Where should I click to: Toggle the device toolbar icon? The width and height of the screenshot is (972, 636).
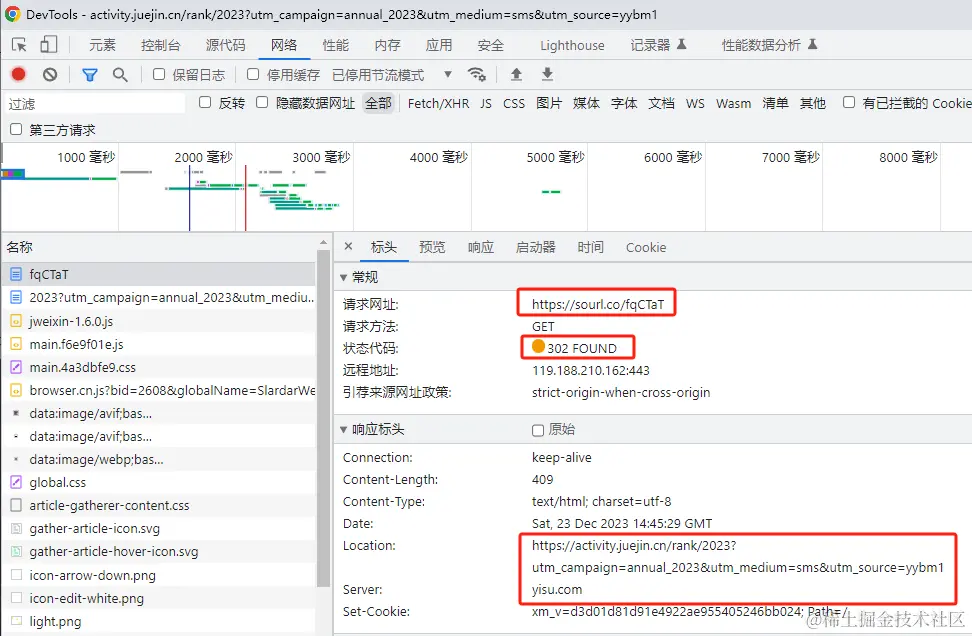tap(48, 45)
